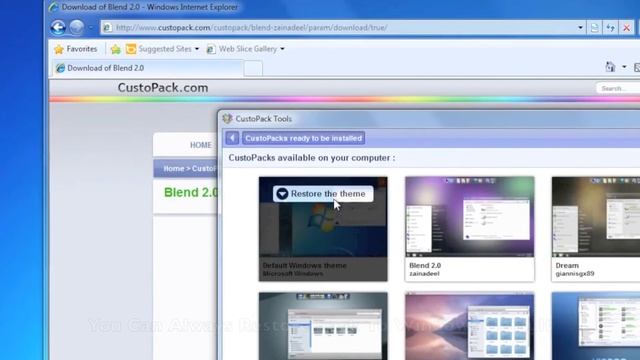Click the Internet Explorer back arrow

[58, 27]
